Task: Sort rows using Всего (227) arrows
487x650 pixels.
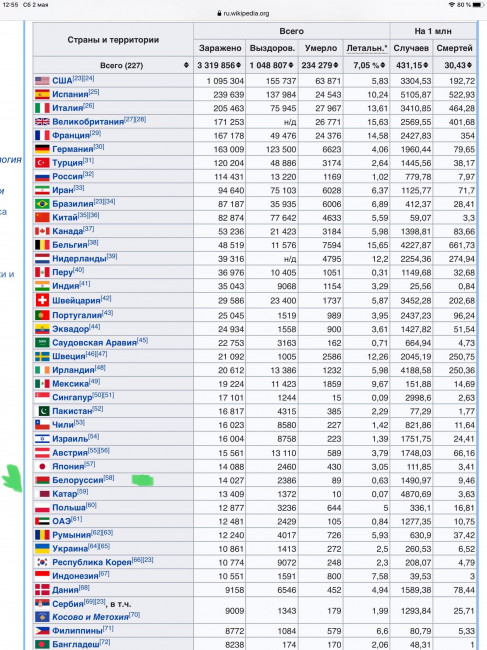Action: pyautogui.click(x=186, y=65)
